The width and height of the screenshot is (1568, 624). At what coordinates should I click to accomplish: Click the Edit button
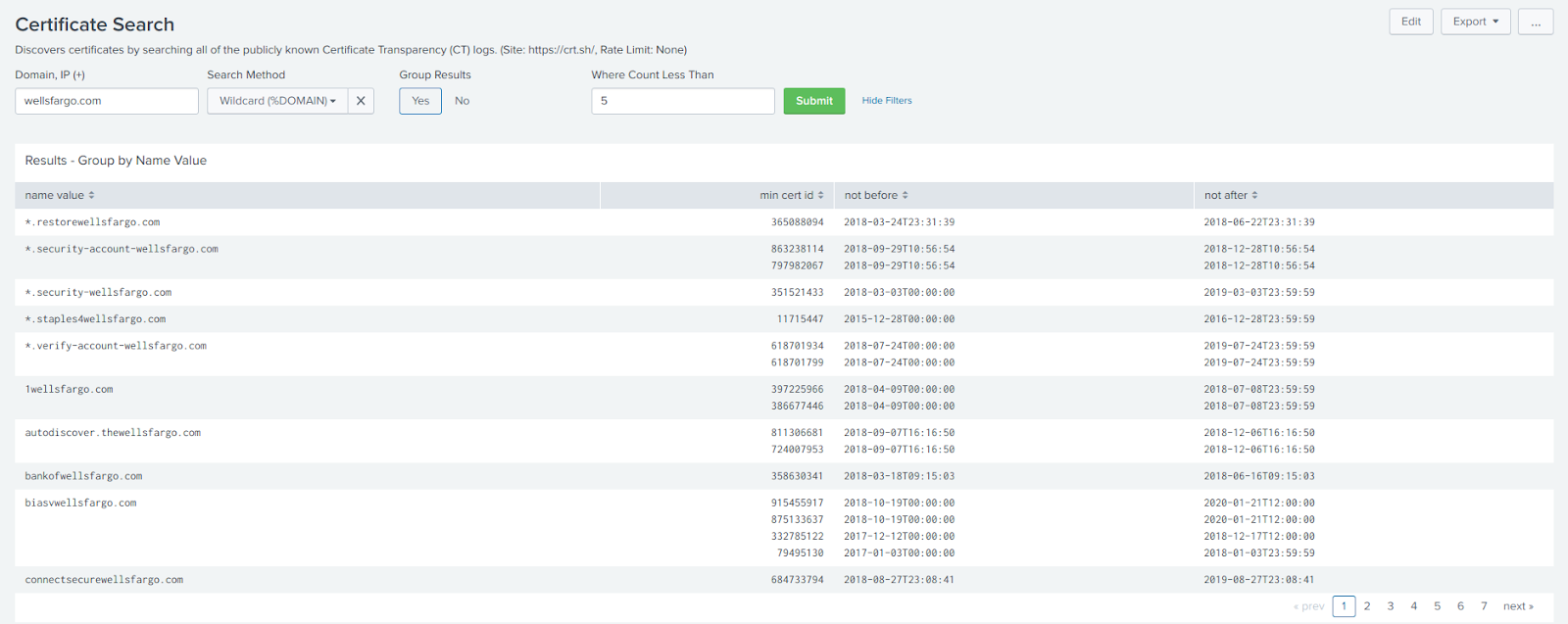1411,22
